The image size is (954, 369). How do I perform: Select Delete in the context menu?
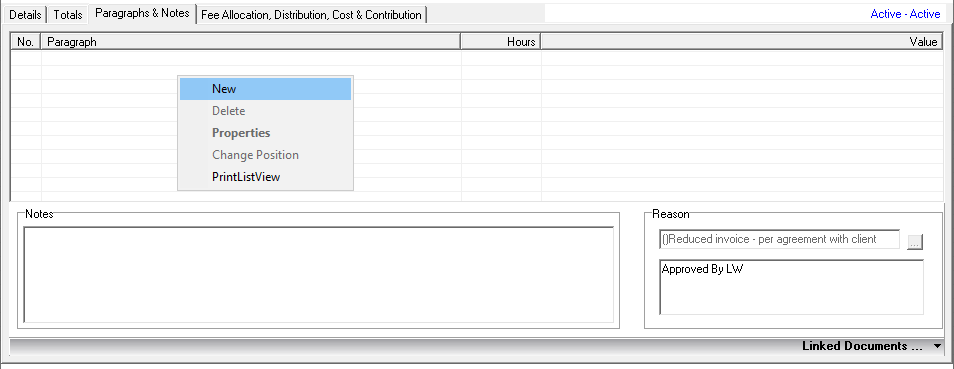(265, 111)
